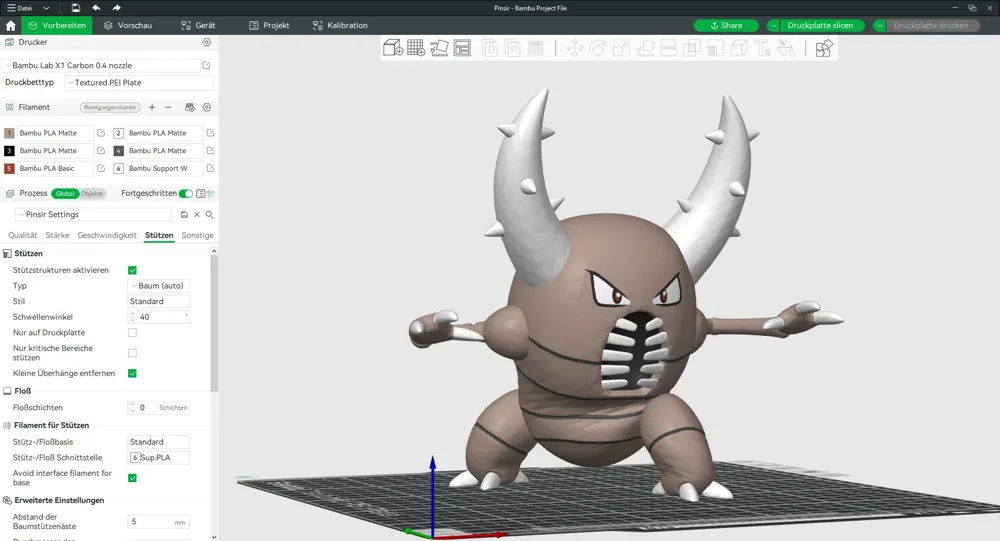Switch to the Gerät tab
This screenshot has height=541, width=1000.
(198, 26)
